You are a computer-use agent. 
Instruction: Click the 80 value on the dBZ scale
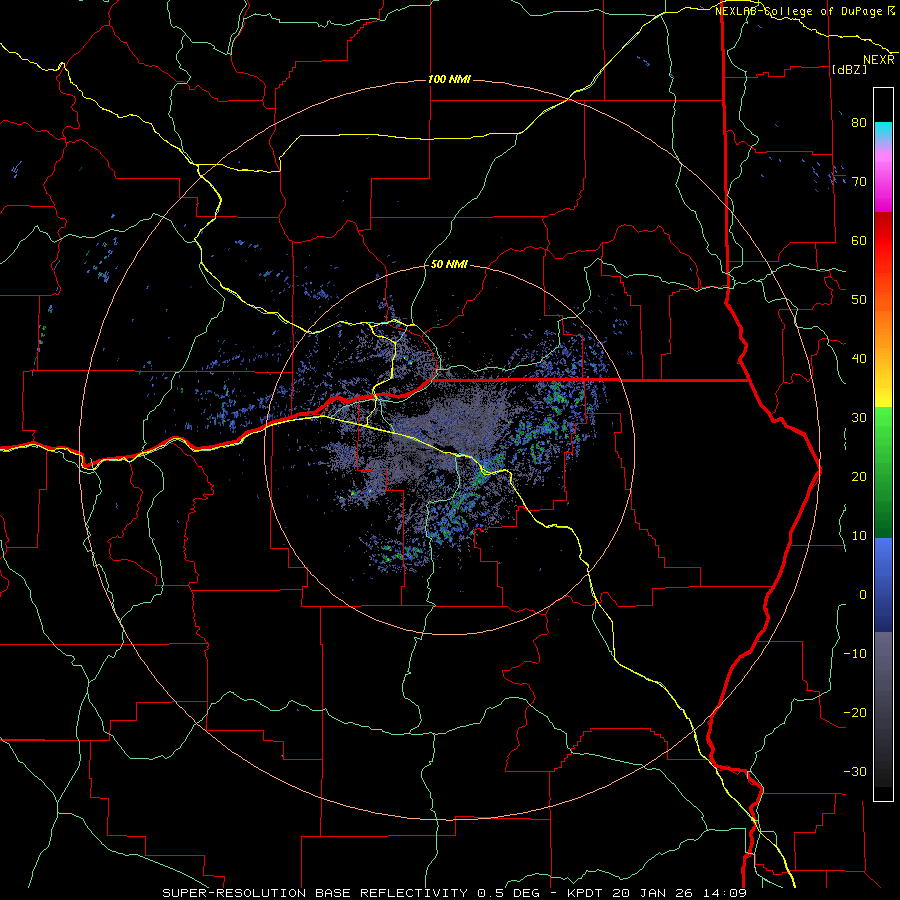(859, 122)
